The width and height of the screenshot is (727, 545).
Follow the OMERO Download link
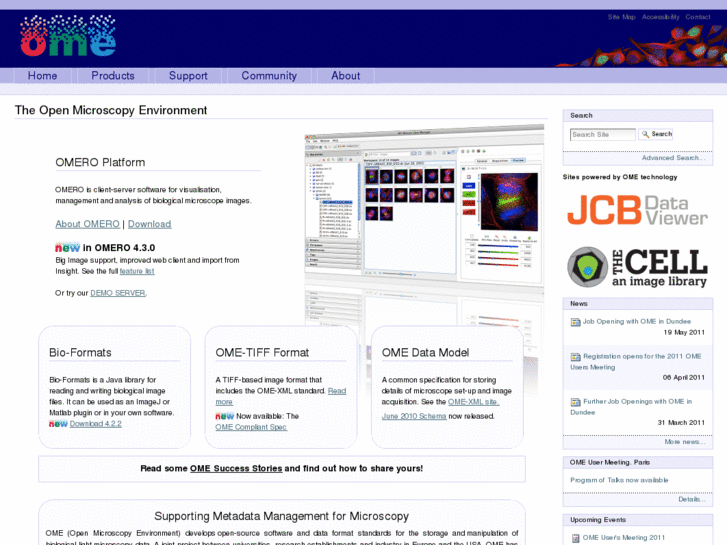tap(149, 224)
